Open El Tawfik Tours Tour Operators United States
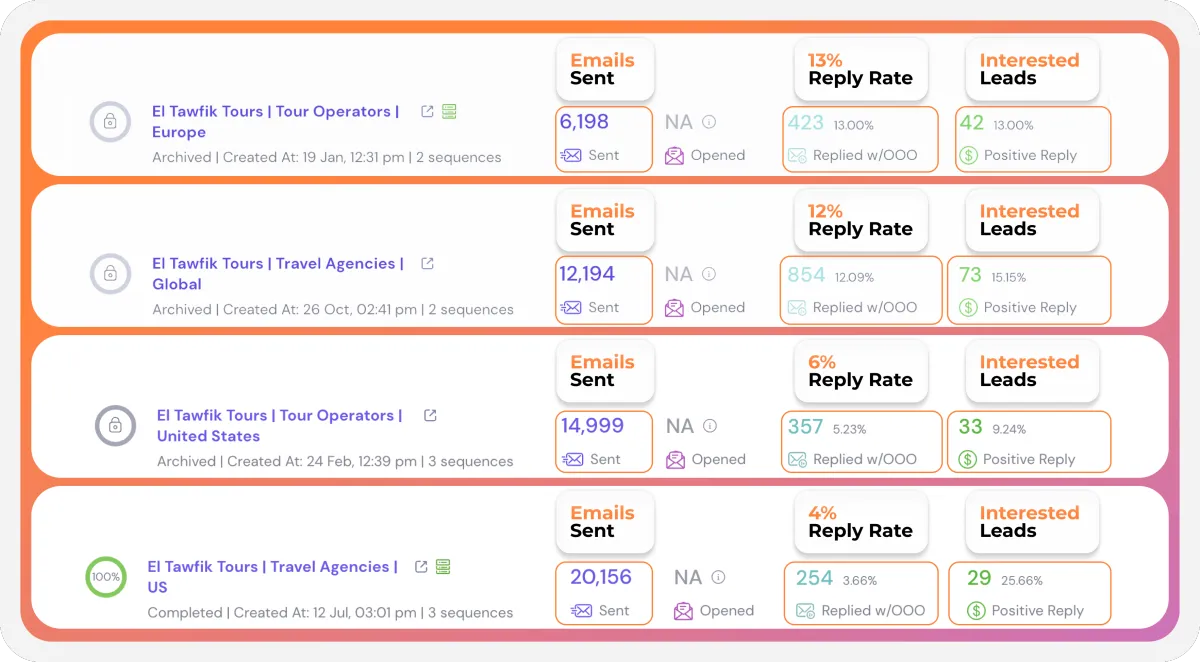 pos(279,425)
